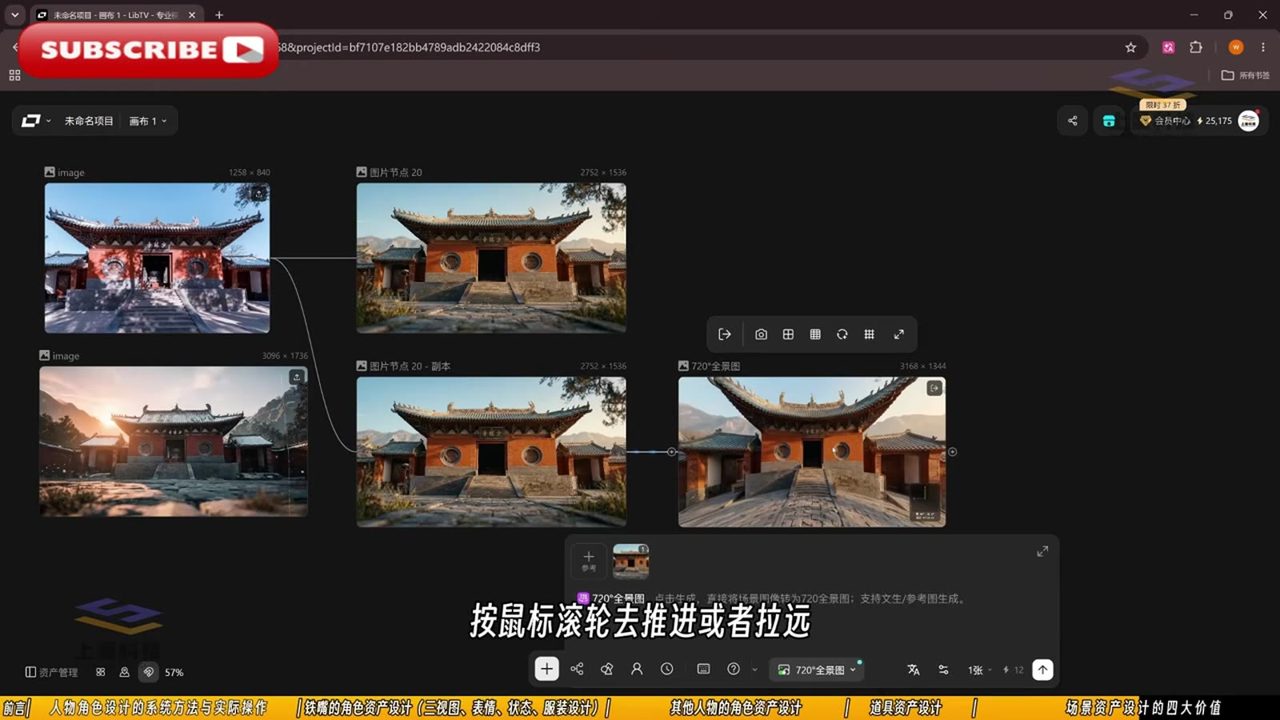Click the nine-cell hash grid icon in image toolbar
Image resolution: width=1280 pixels, height=720 pixels.
pyautogui.click(x=869, y=334)
